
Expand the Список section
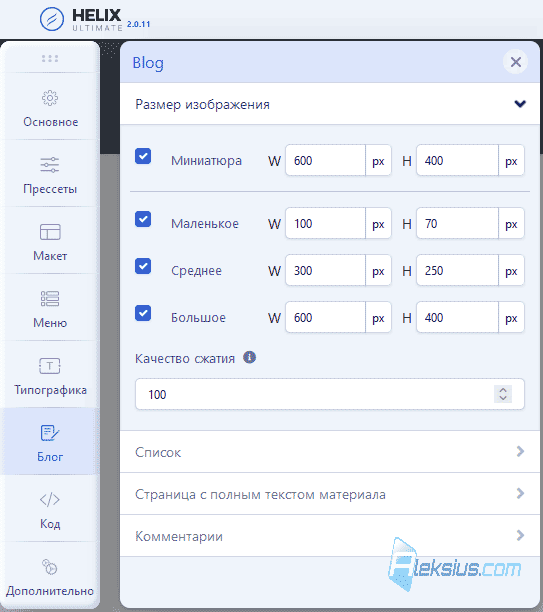pos(330,452)
